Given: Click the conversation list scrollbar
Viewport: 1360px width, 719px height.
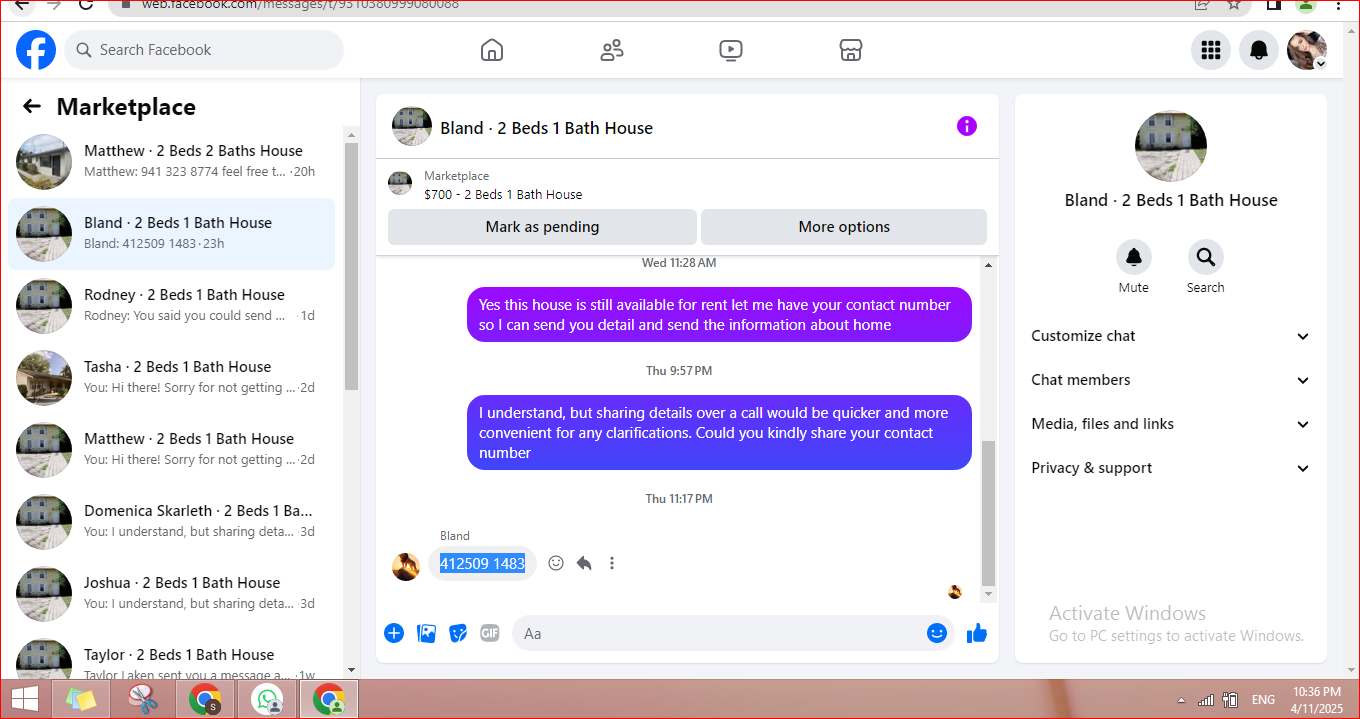Looking at the screenshot, I should coord(351,265).
